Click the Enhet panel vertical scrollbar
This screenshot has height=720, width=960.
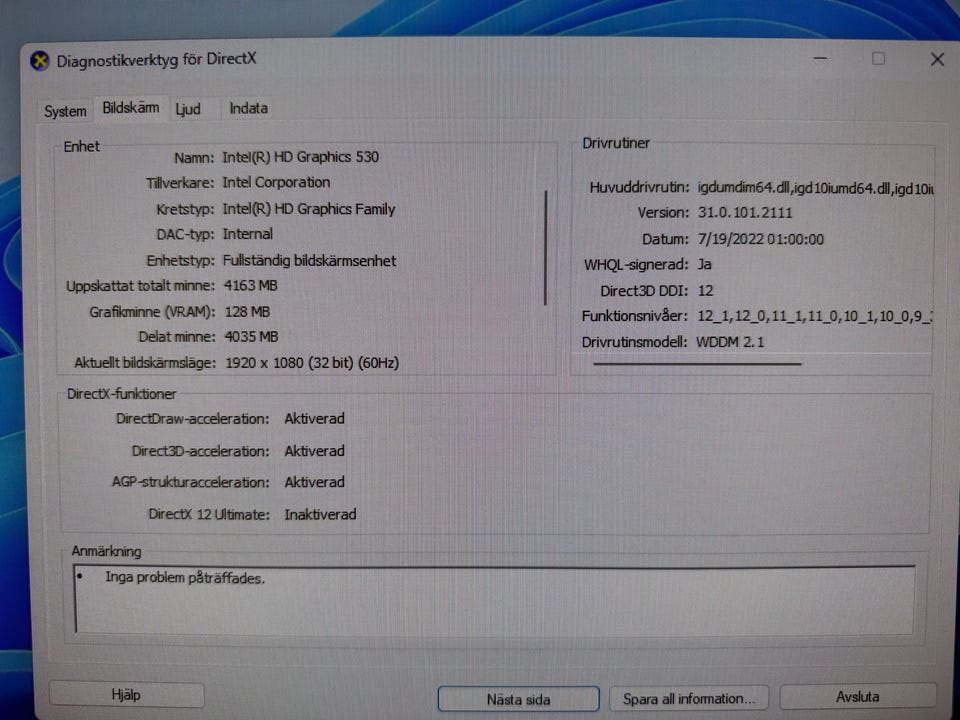(546, 247)
